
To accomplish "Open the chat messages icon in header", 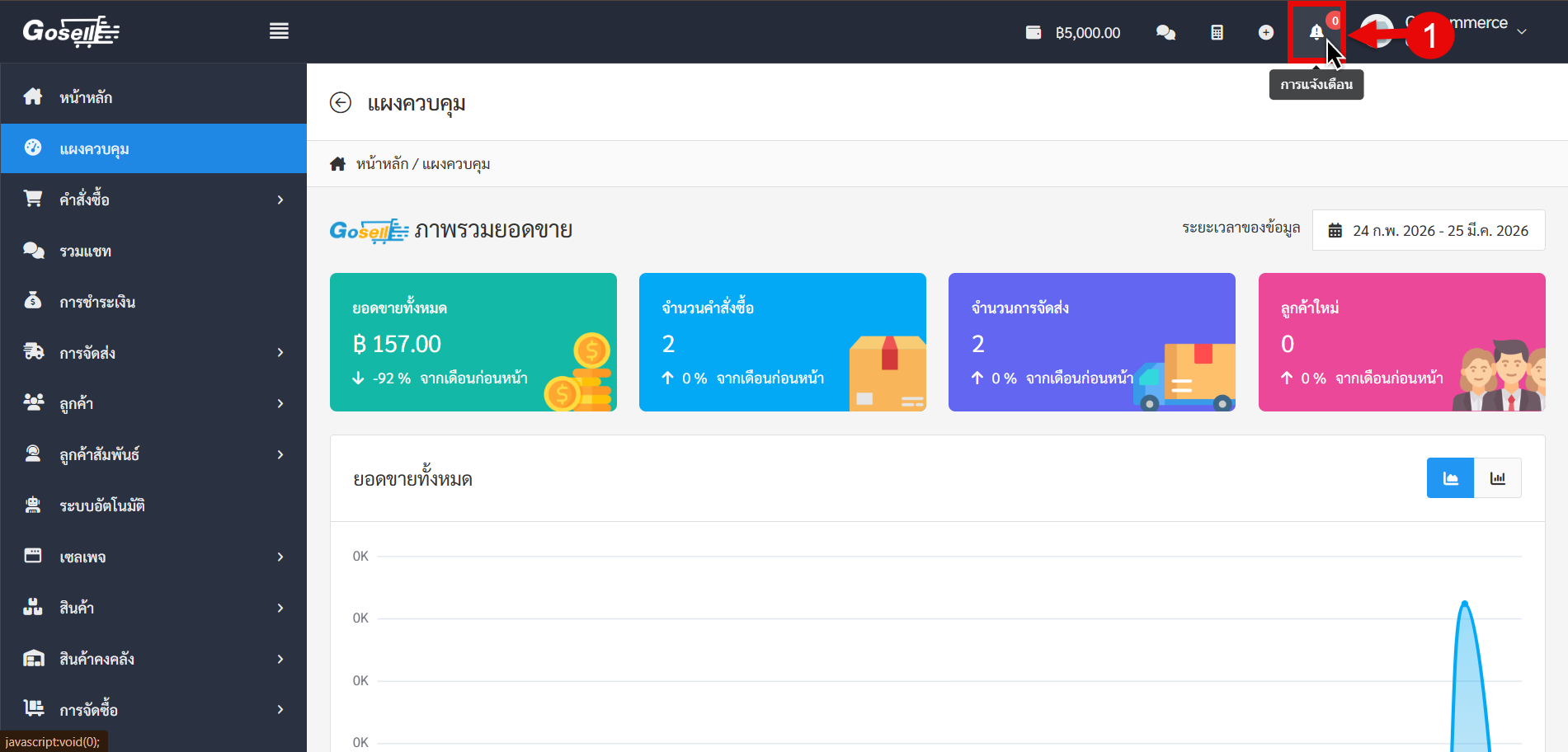I will click(x=1165, y=32).
